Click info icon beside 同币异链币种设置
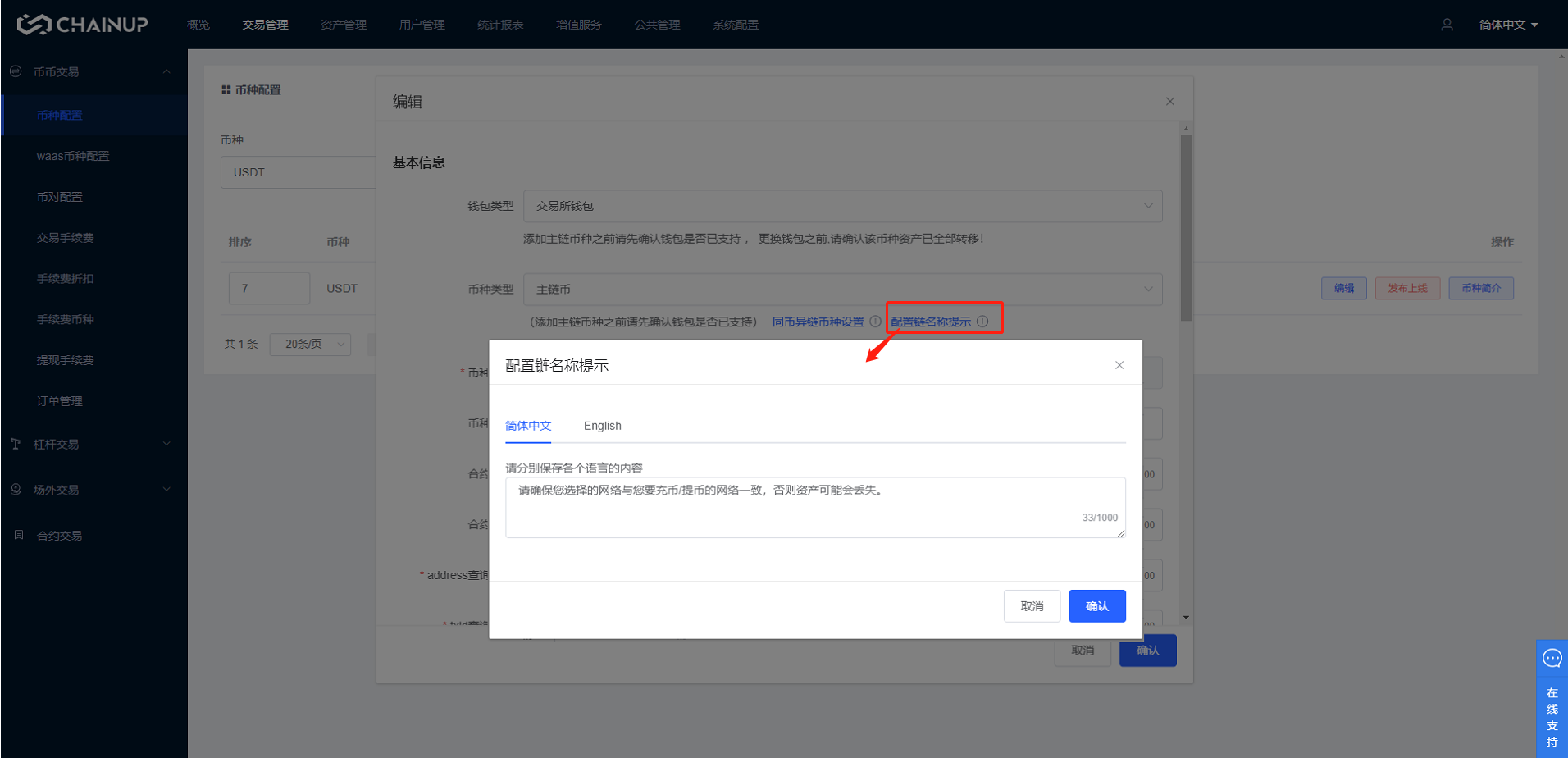 (x=875, y=322)
